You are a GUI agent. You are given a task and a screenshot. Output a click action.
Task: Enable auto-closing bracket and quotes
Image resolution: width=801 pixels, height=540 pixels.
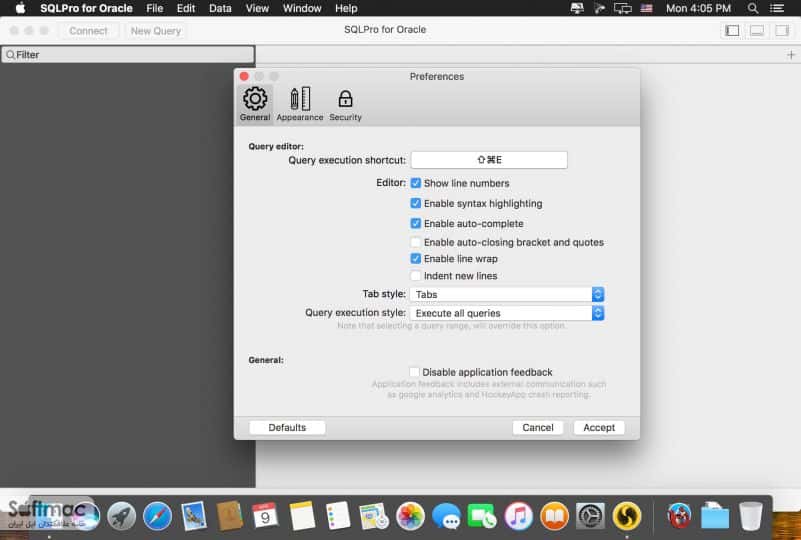(x=416, y=242)
